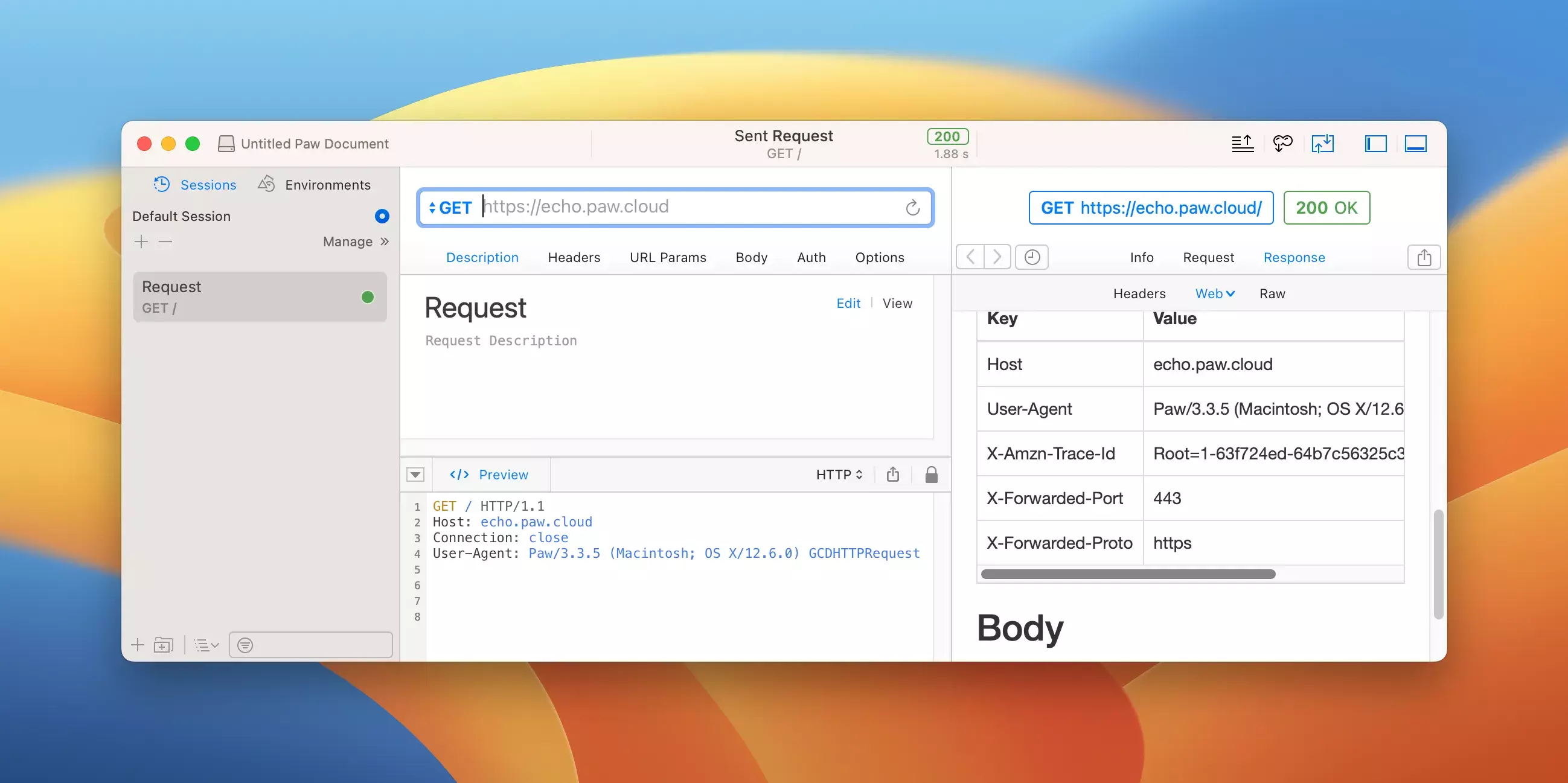Click the Manage sessions button
The image size is (1568, 783).
pos(356,242)
